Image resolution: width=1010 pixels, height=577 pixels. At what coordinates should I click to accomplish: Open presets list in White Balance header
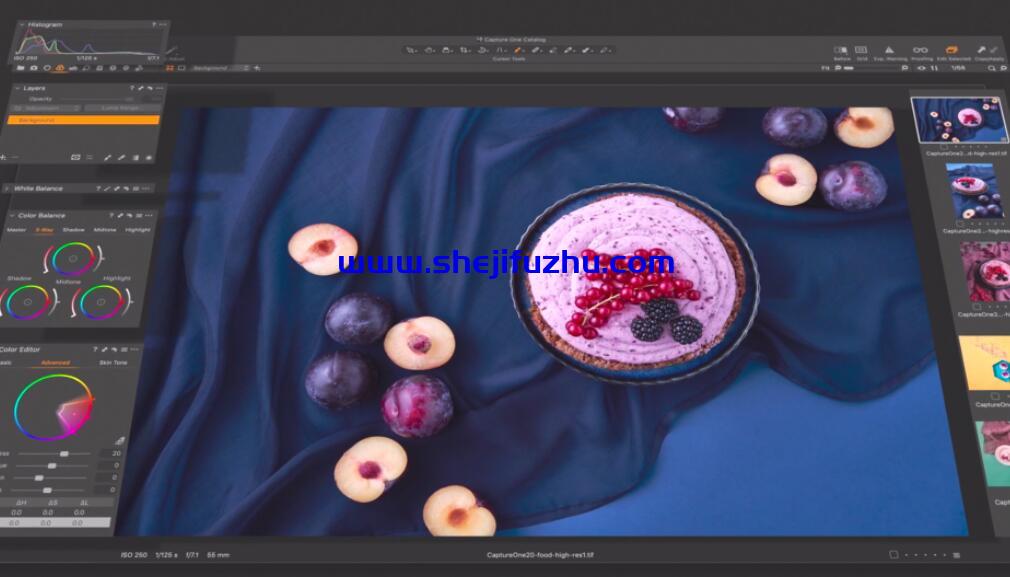point(135,189)
